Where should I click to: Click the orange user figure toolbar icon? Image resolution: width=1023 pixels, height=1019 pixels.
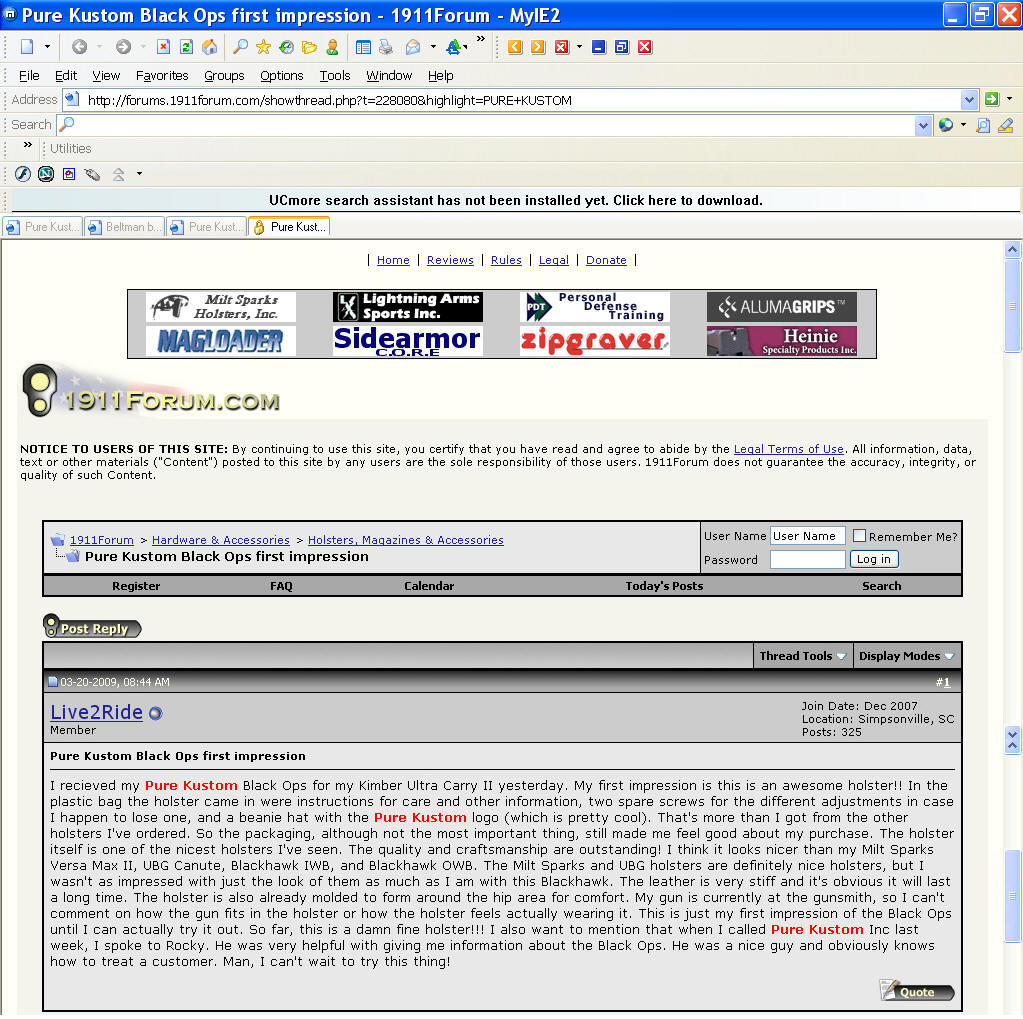click(332, 47)
